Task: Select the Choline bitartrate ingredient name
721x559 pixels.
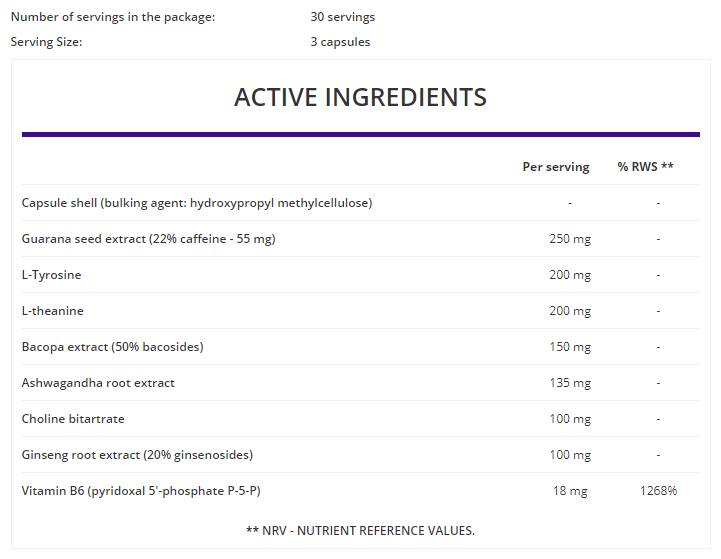Action: click(73, 419)
